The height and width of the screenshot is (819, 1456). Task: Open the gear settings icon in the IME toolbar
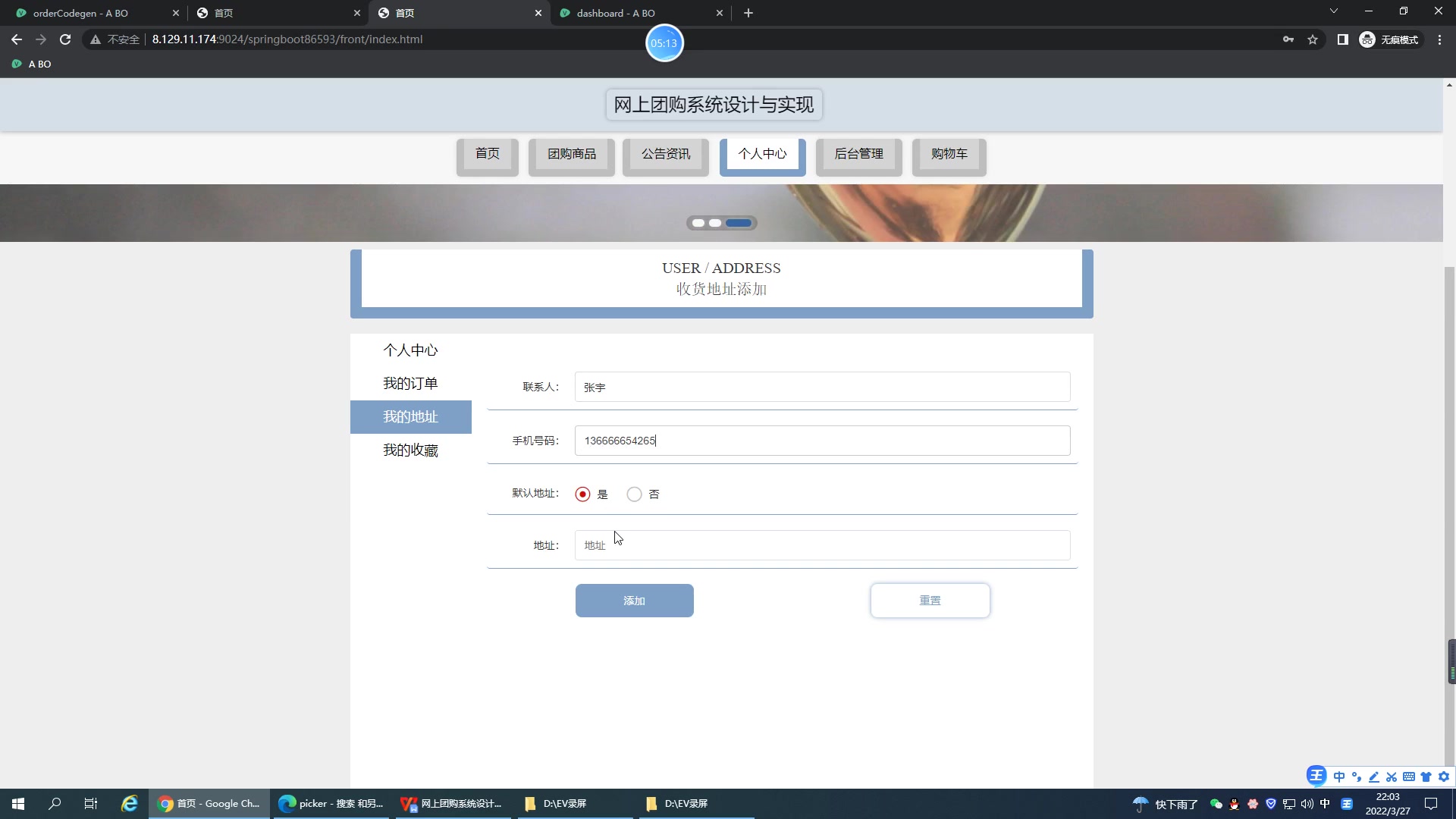(1444, 777)
